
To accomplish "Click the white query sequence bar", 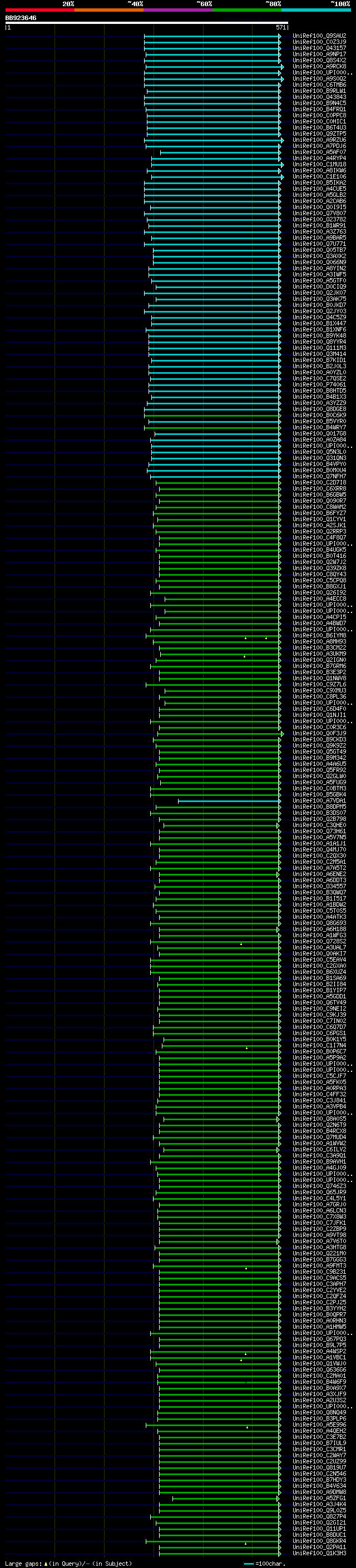I will point(147,23).
